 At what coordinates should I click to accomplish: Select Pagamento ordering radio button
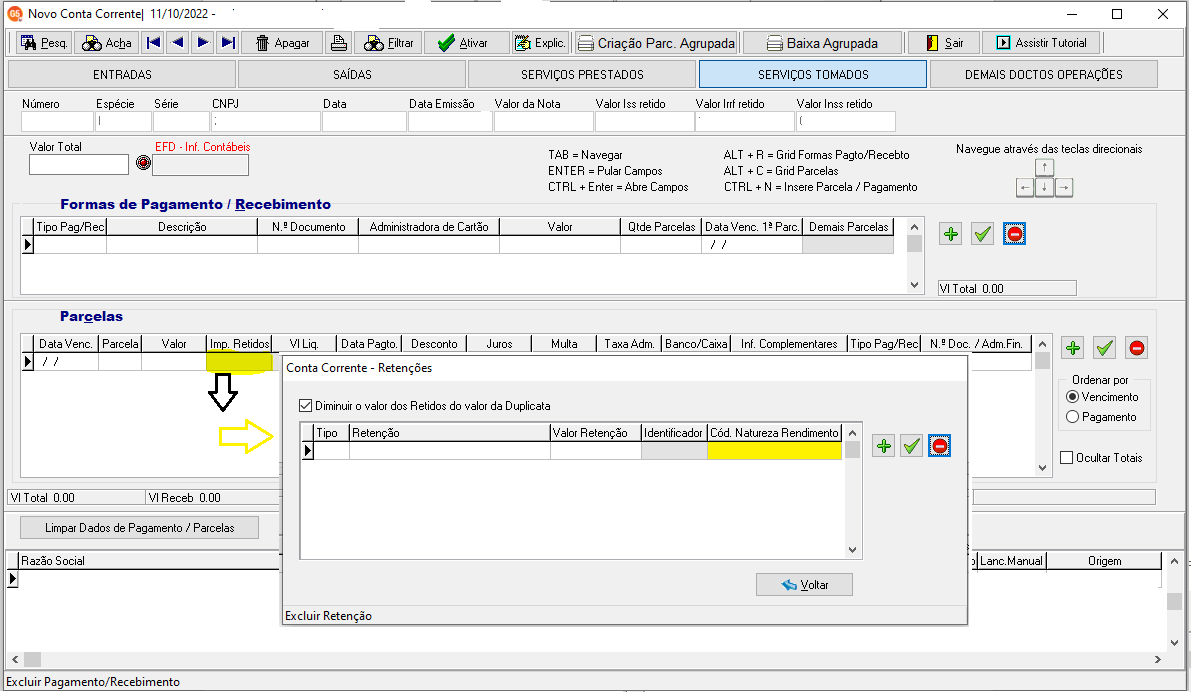coord(1073,417)
